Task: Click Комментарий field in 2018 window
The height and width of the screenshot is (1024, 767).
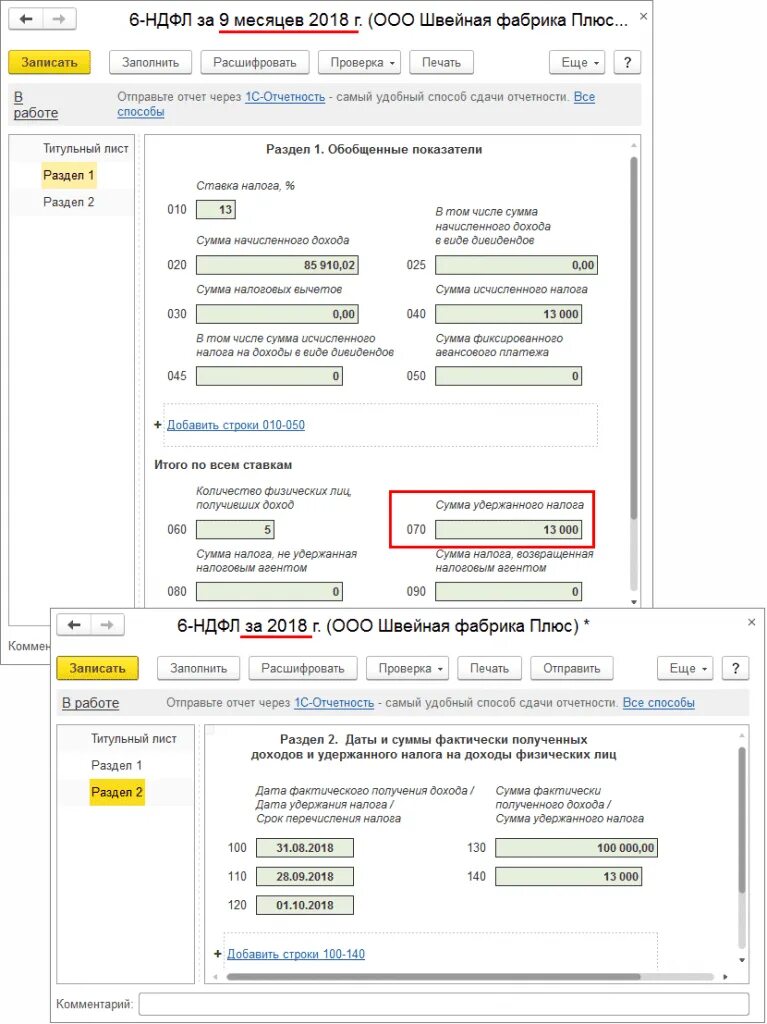Action: click(444, 1004)
